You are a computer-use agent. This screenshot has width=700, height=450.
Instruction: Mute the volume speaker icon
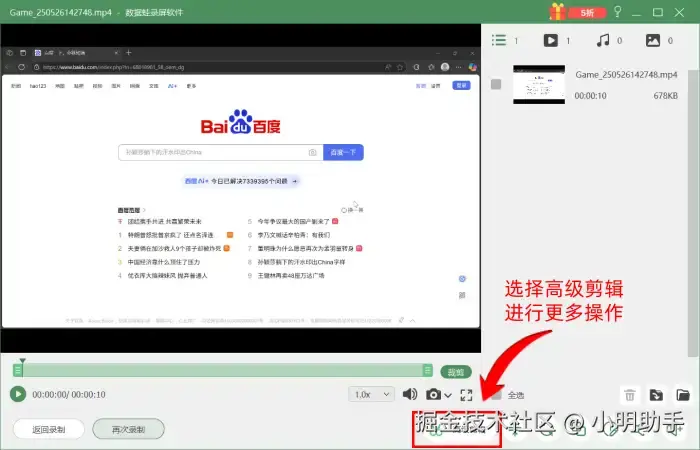[x=410, y=394]
